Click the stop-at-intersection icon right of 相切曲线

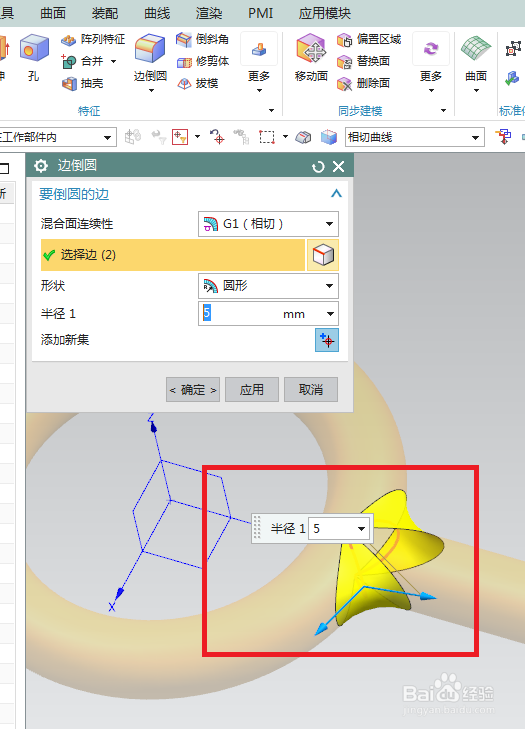503,137
